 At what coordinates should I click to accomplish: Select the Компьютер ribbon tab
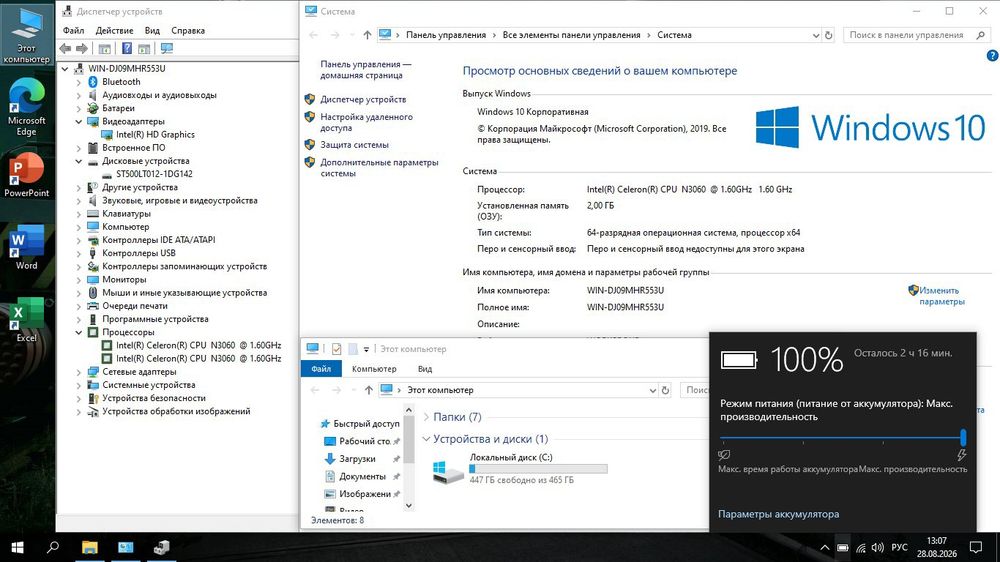[x=374, y=369]
